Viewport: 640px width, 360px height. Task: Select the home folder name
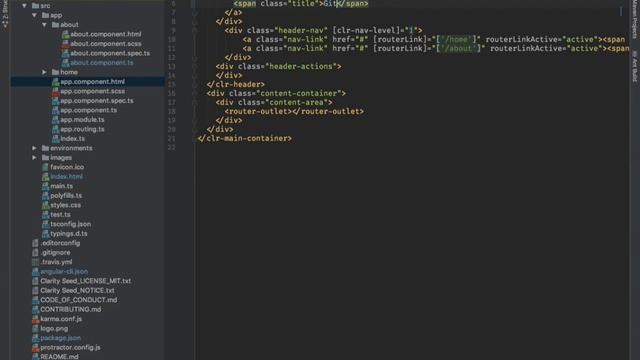[x=69, y=72]
